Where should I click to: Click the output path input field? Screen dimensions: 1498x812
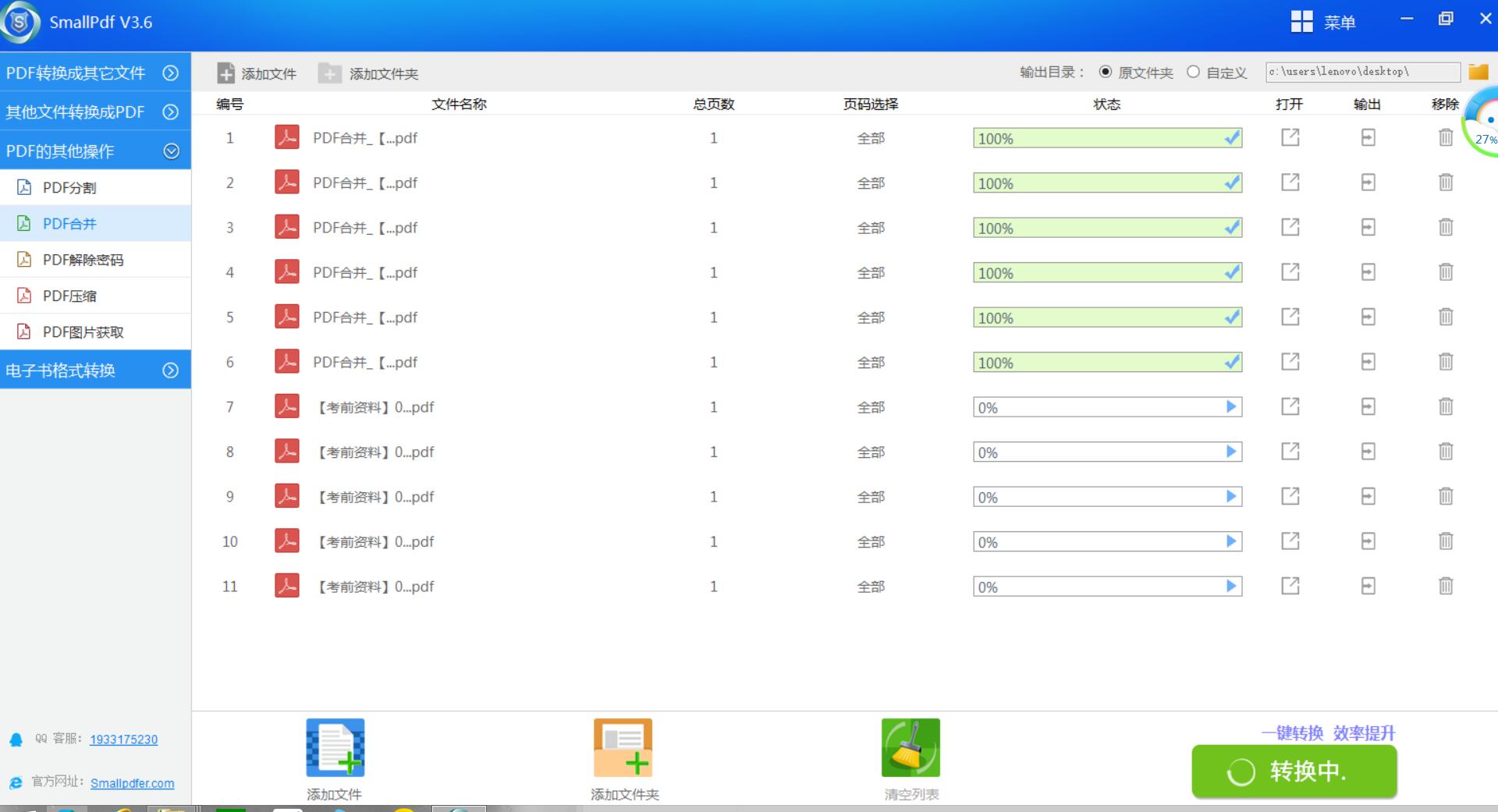[x=1362, y=72]
